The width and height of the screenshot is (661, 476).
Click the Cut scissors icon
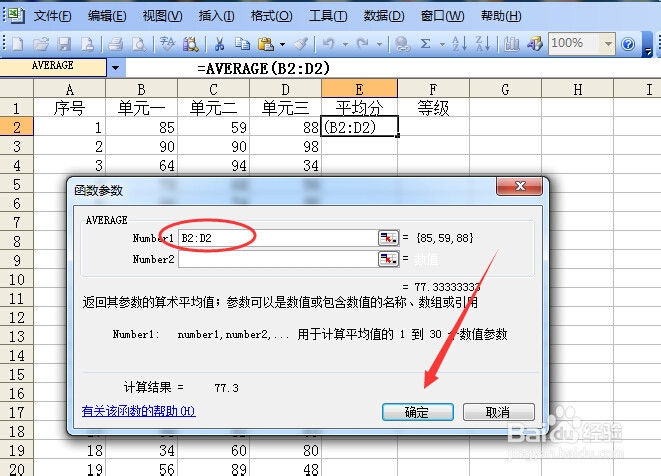[x=219, y=43]
